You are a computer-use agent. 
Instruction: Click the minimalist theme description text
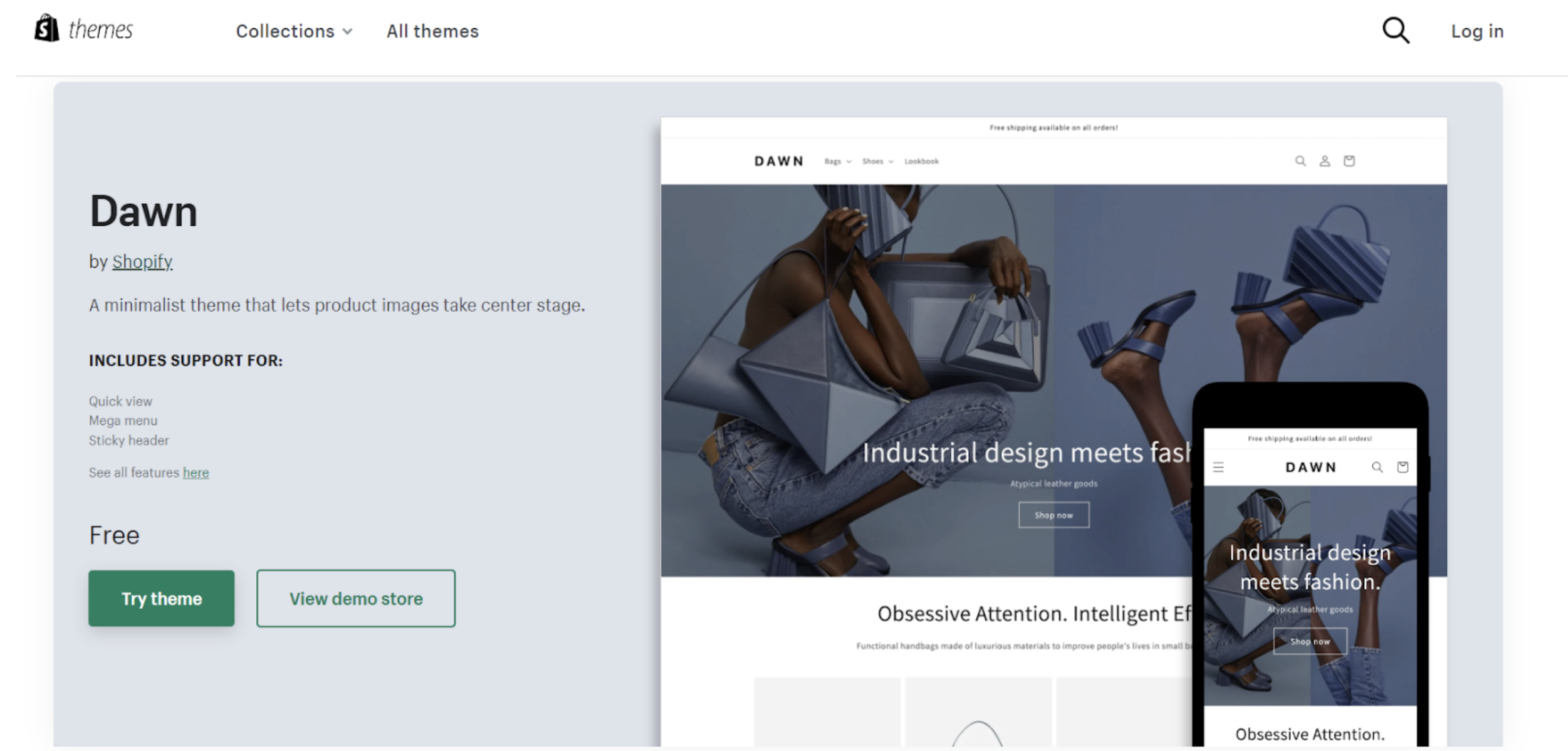337,305
